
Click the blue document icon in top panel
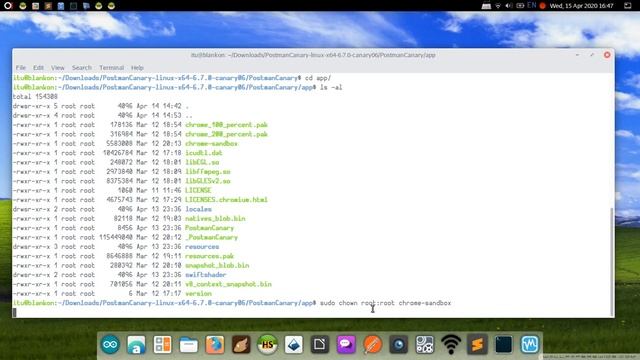(x=60, y=6)
